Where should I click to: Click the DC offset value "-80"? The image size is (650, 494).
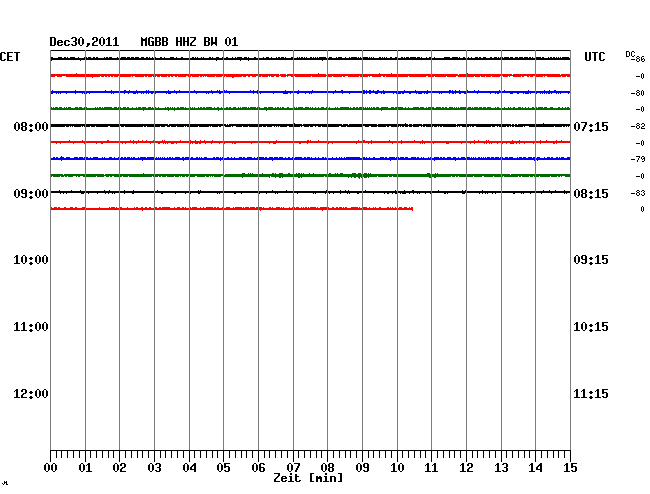click(638, 93)
